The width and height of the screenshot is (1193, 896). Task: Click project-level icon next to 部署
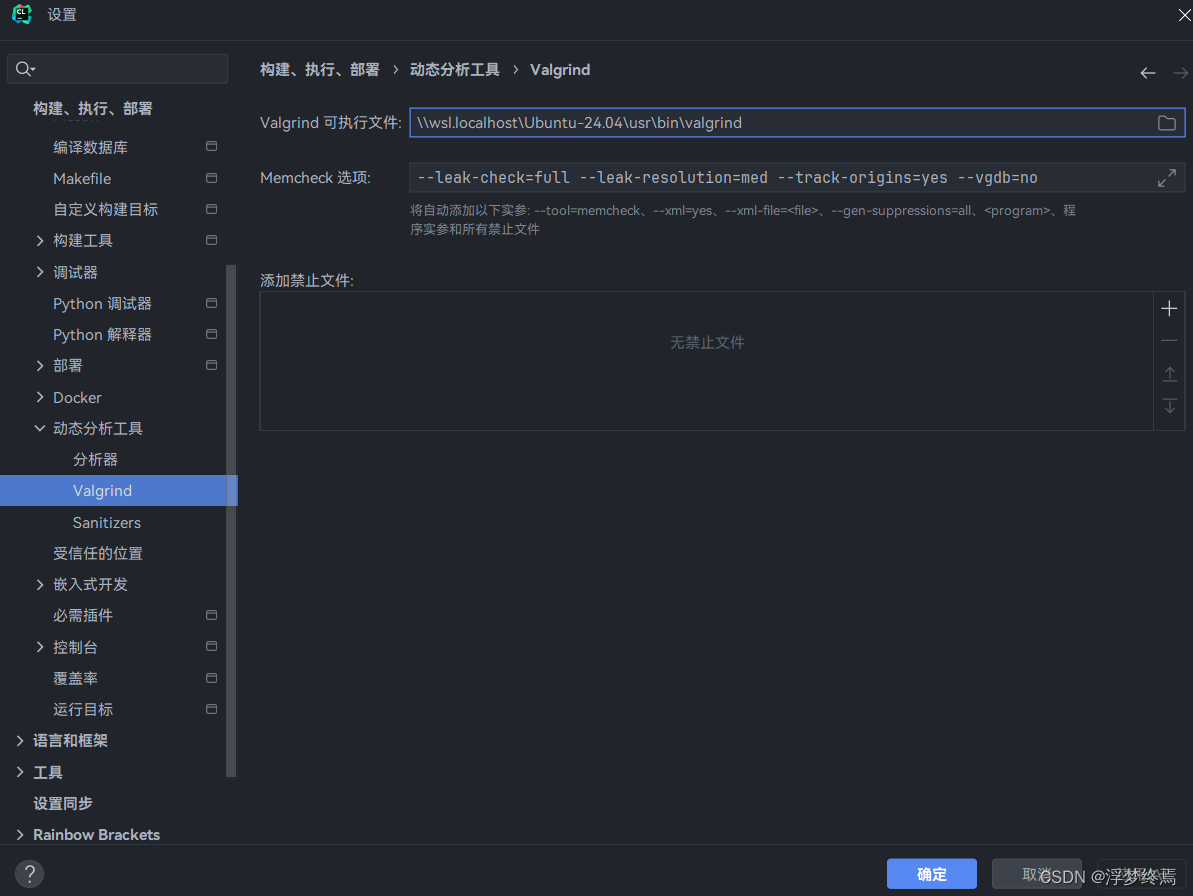click(212, 365)
